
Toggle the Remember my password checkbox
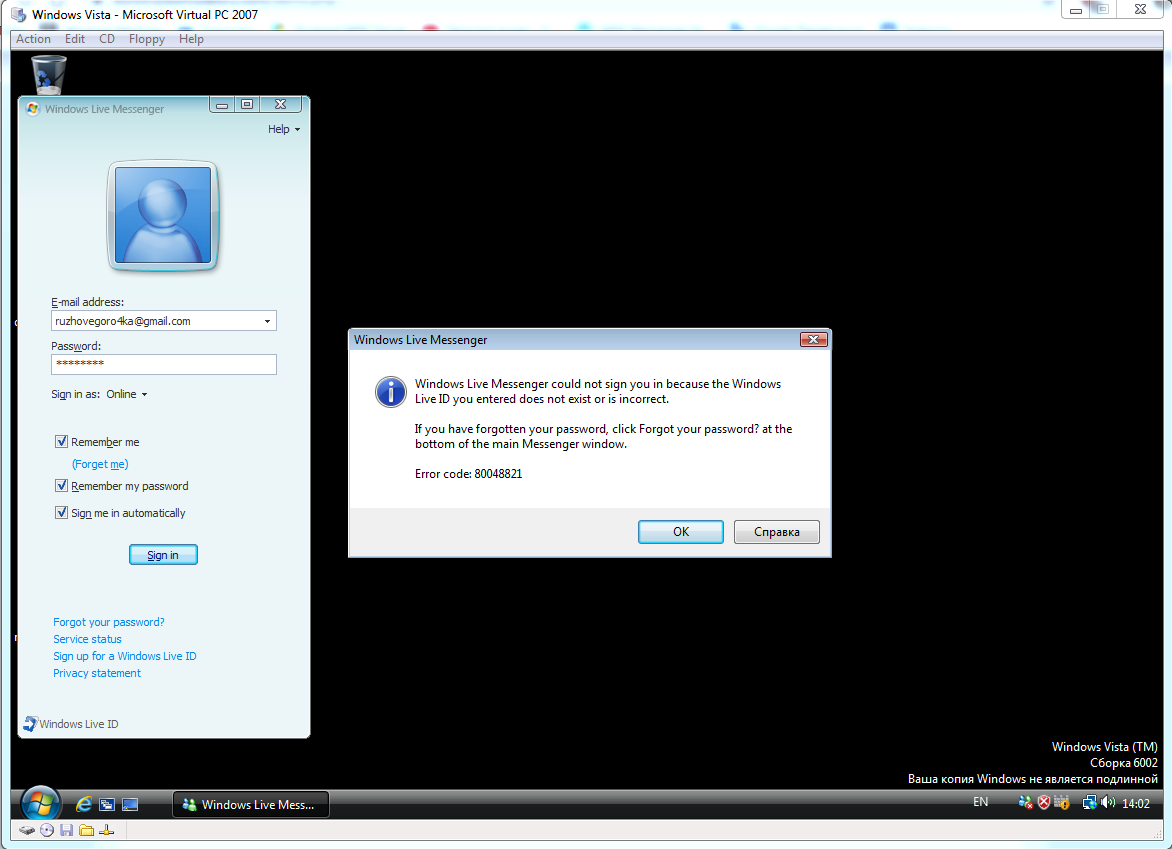coord(62,486)
